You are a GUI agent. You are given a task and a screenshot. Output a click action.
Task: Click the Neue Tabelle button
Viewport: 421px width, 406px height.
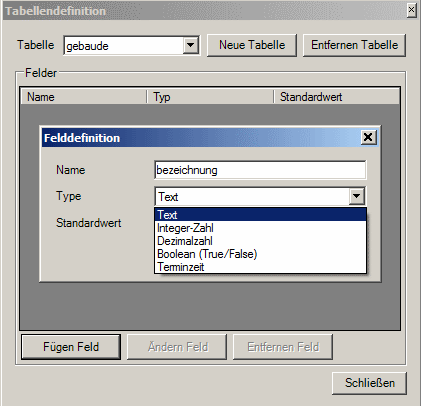point(252,45)
